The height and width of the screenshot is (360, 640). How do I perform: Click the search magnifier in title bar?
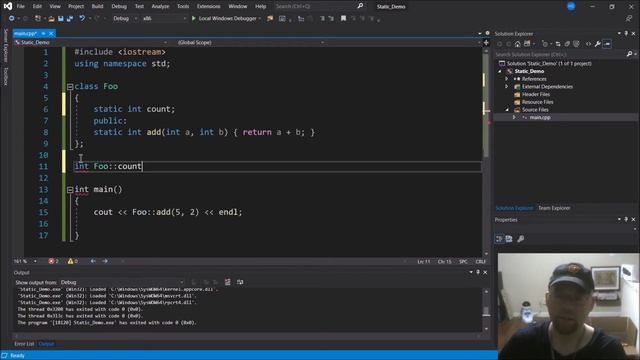click(x=360, y=6)
